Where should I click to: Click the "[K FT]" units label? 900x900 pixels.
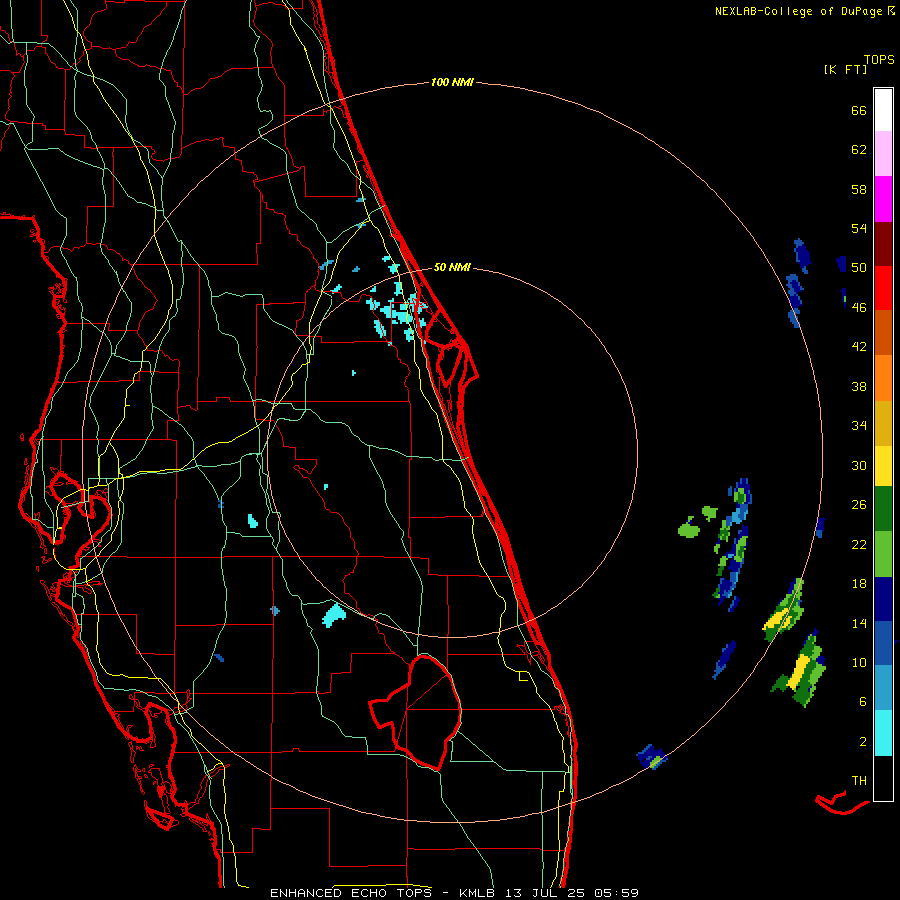coord(845,69)
